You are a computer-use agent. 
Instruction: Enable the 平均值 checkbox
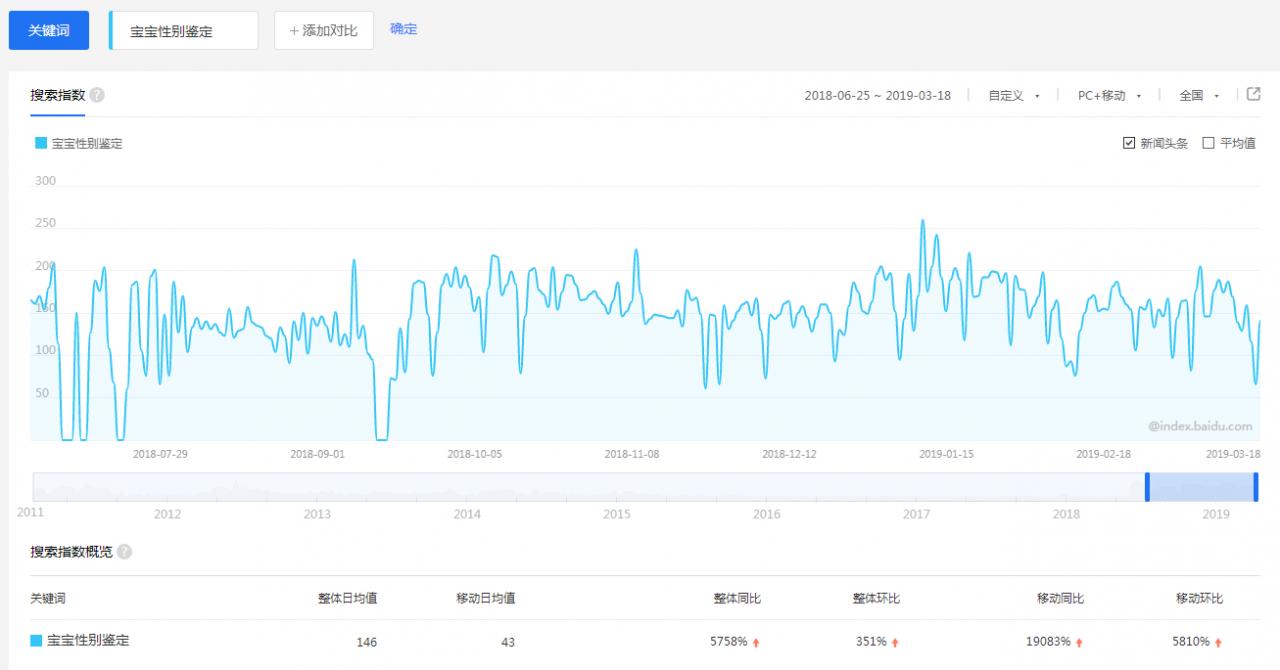pos(1208,143)
